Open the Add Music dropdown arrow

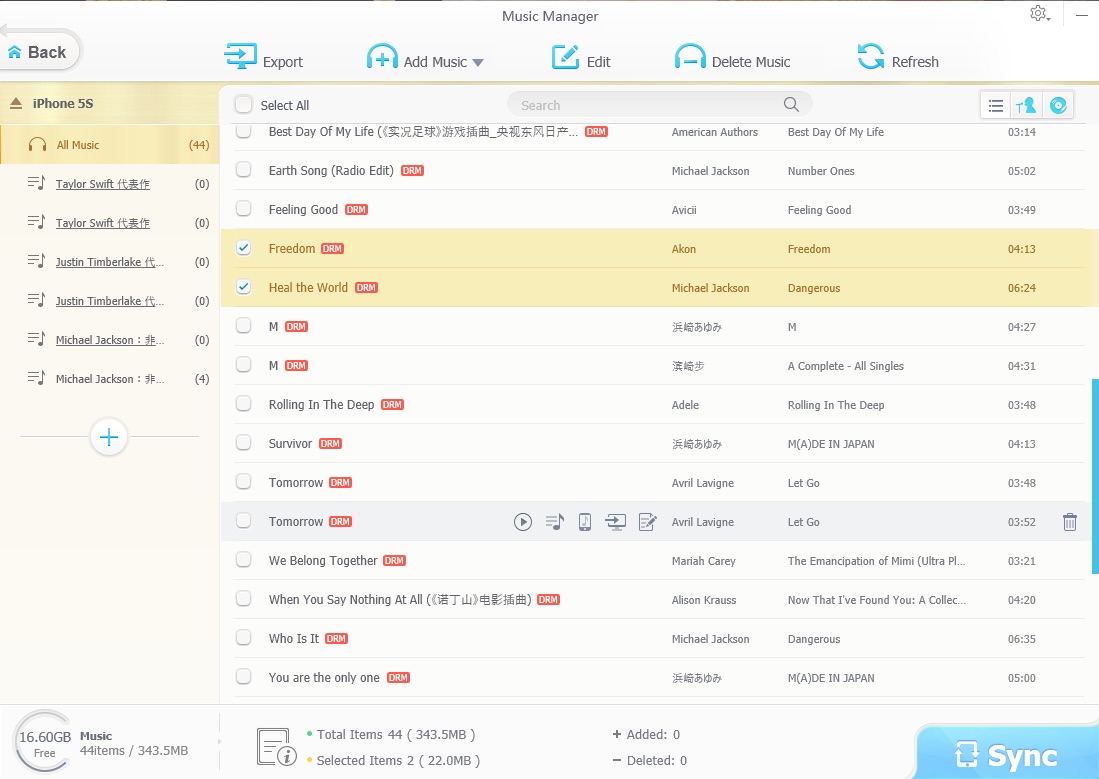[478, 63]
